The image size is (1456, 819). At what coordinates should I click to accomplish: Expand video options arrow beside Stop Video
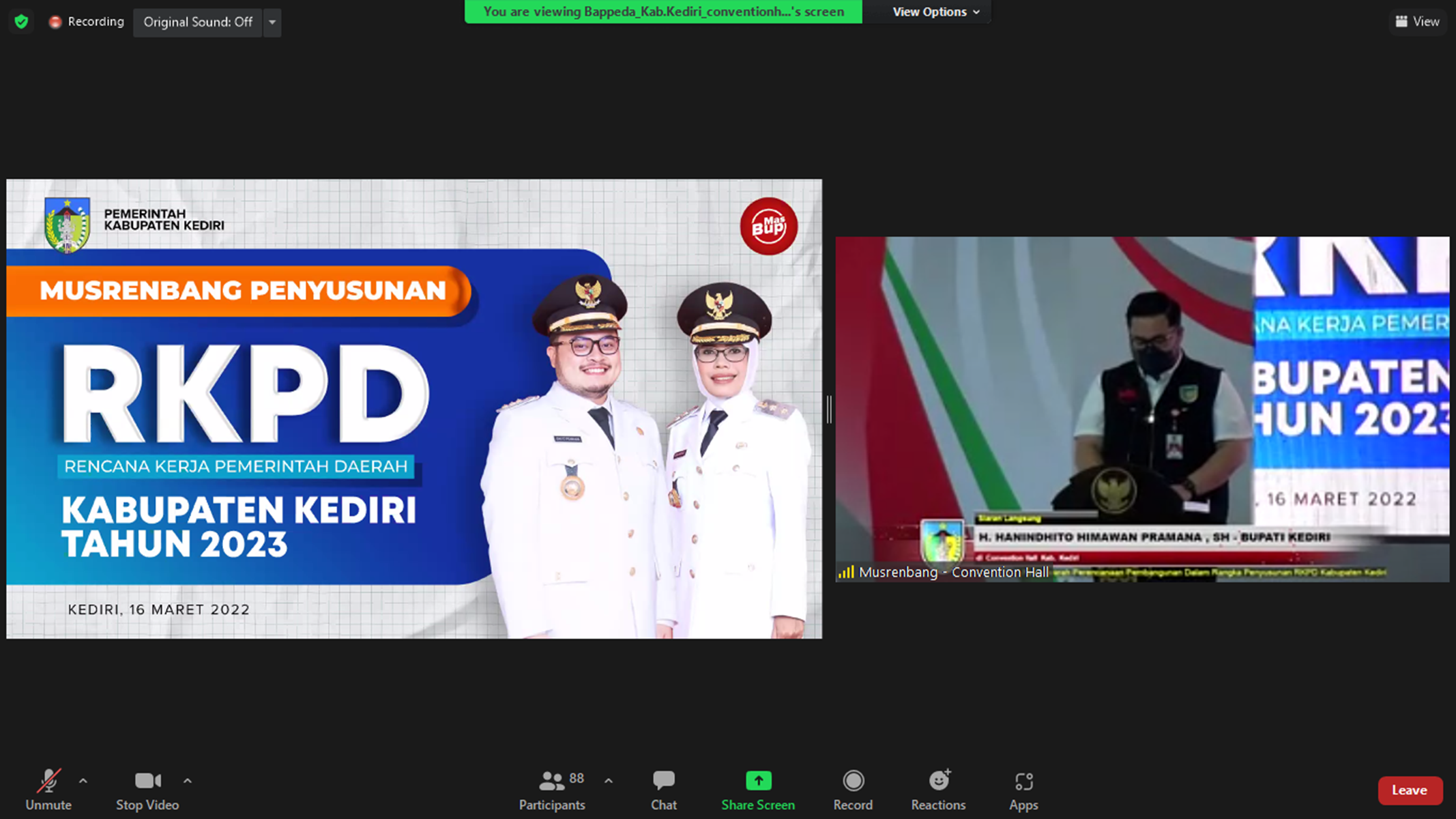[188, 781]
